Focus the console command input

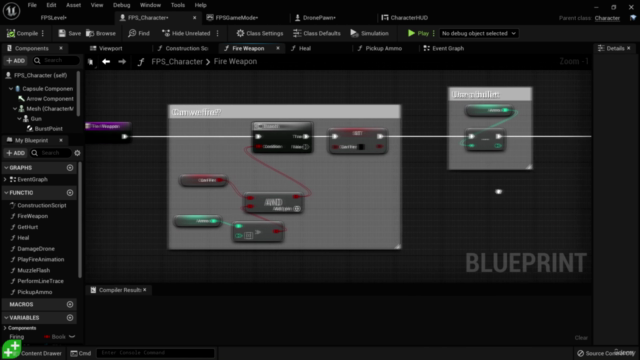coord(155,353)
